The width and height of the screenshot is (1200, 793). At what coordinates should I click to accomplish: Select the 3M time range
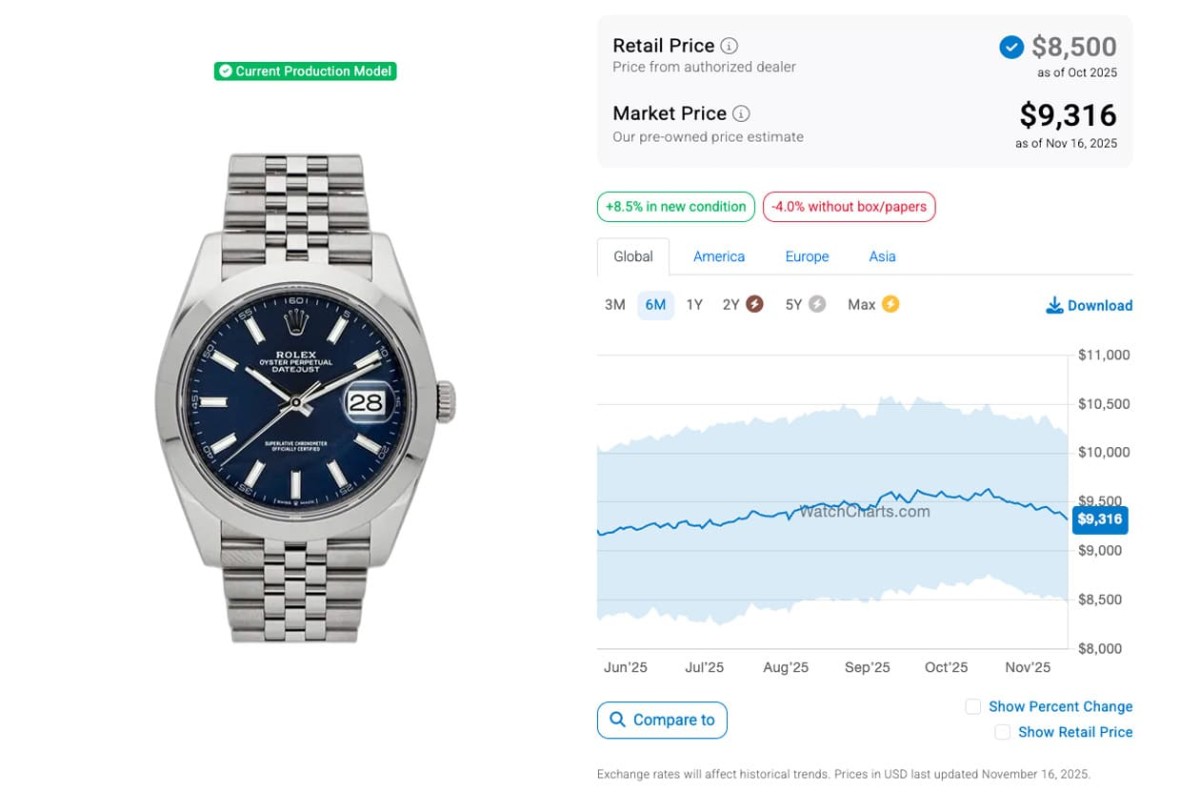(615, 305)
